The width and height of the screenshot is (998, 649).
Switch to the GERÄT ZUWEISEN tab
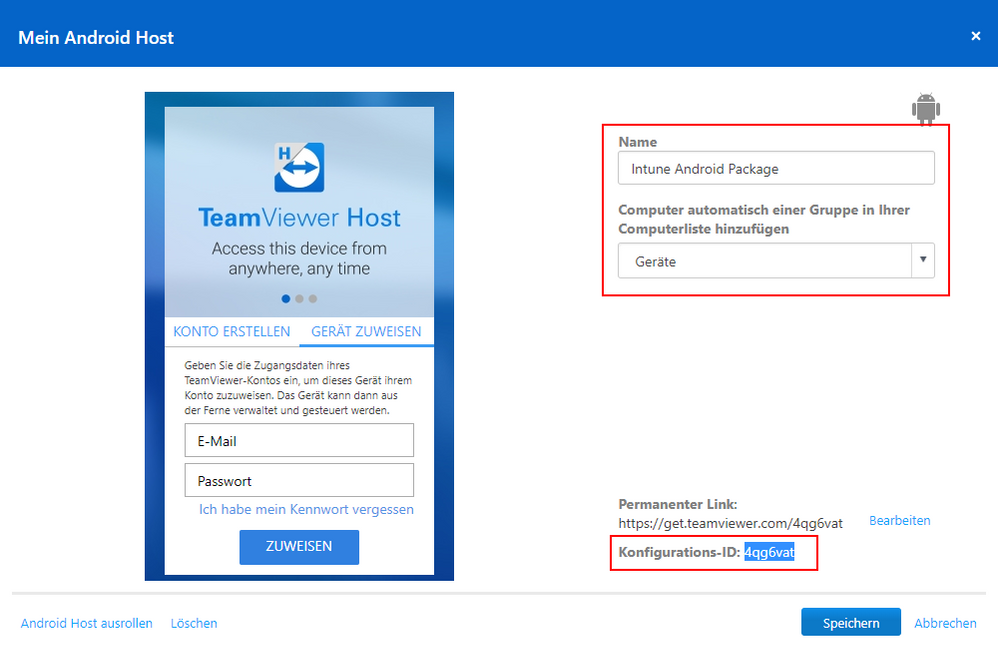pos(366,331)
